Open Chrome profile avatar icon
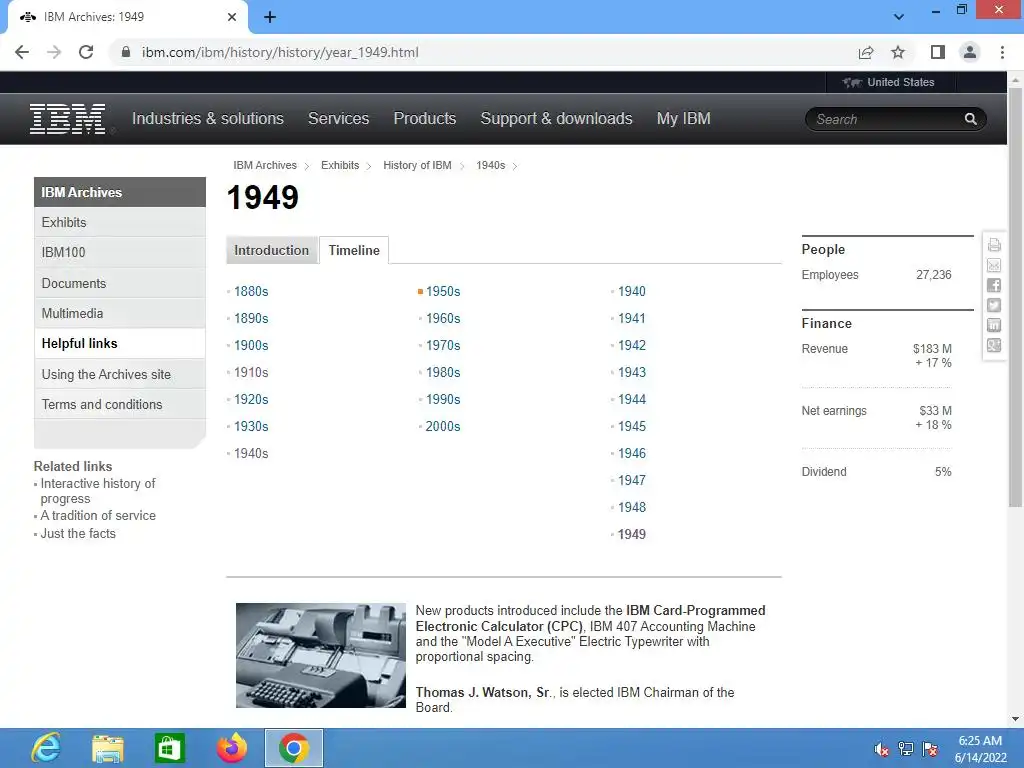Image resolution: width=1024 pixels, height=768 pixels. (970, 52)
